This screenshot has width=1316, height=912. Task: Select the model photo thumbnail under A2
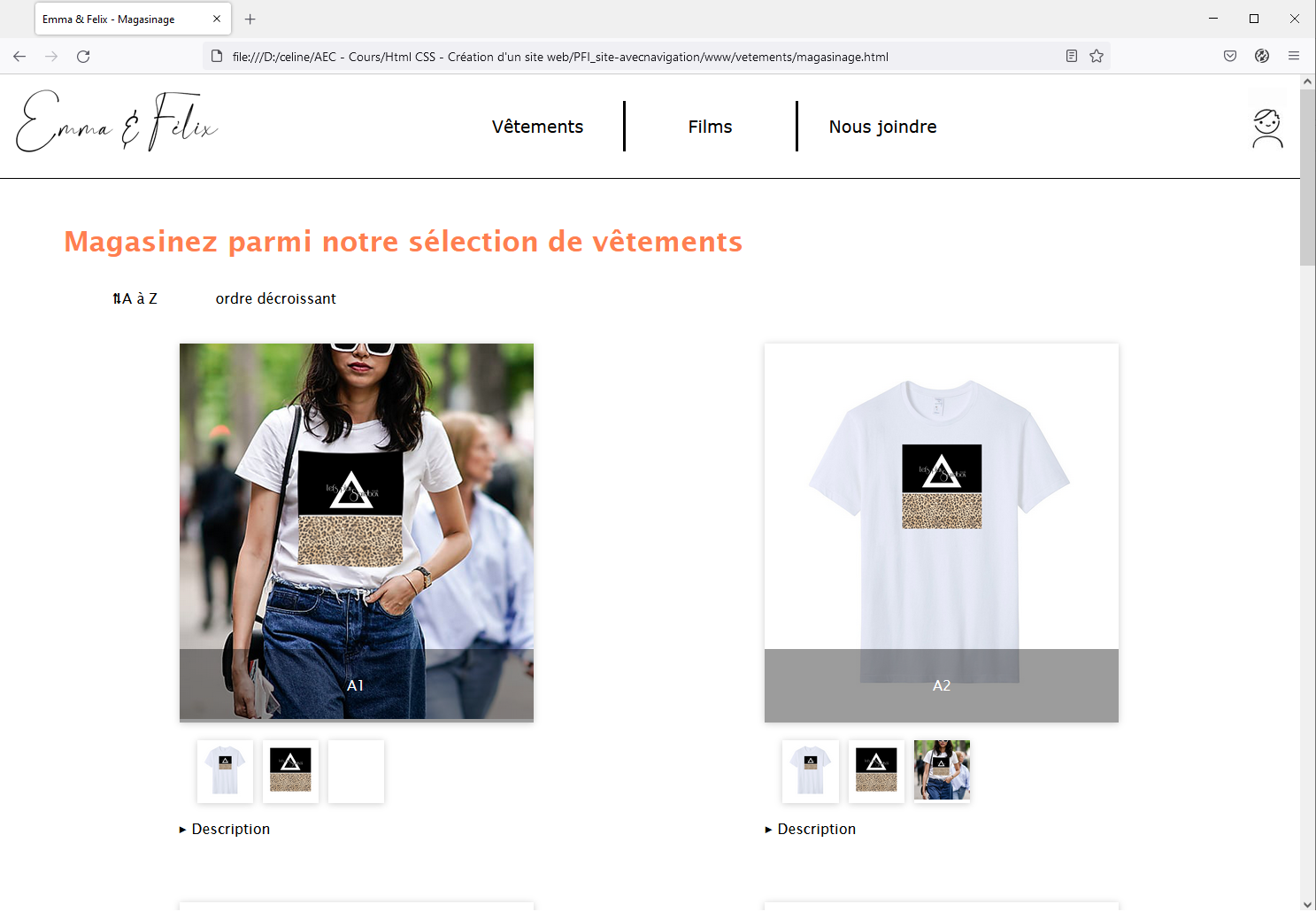pyautogui.click(x=942, y=771)
